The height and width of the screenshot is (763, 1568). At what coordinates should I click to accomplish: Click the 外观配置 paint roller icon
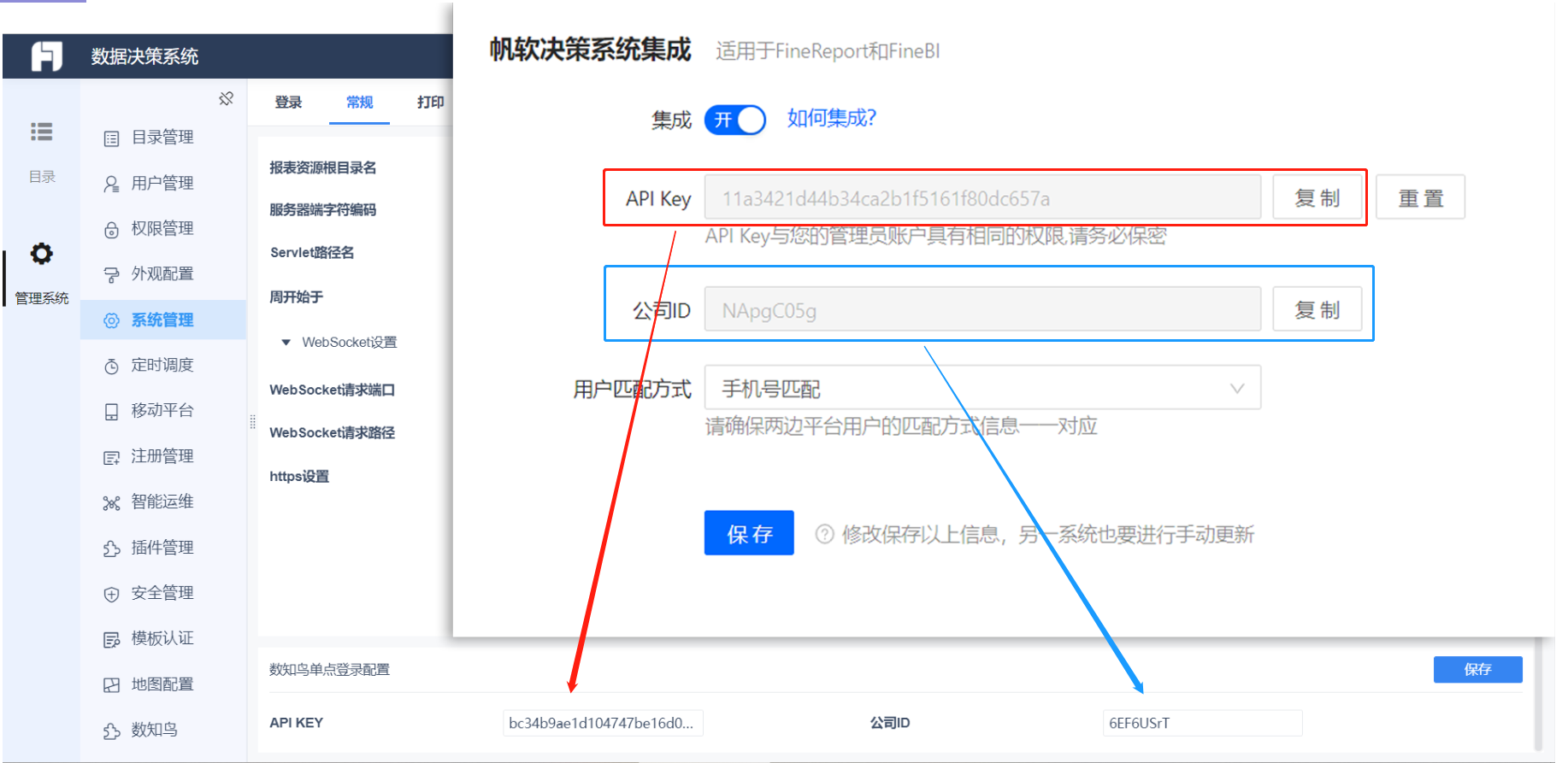111,274
